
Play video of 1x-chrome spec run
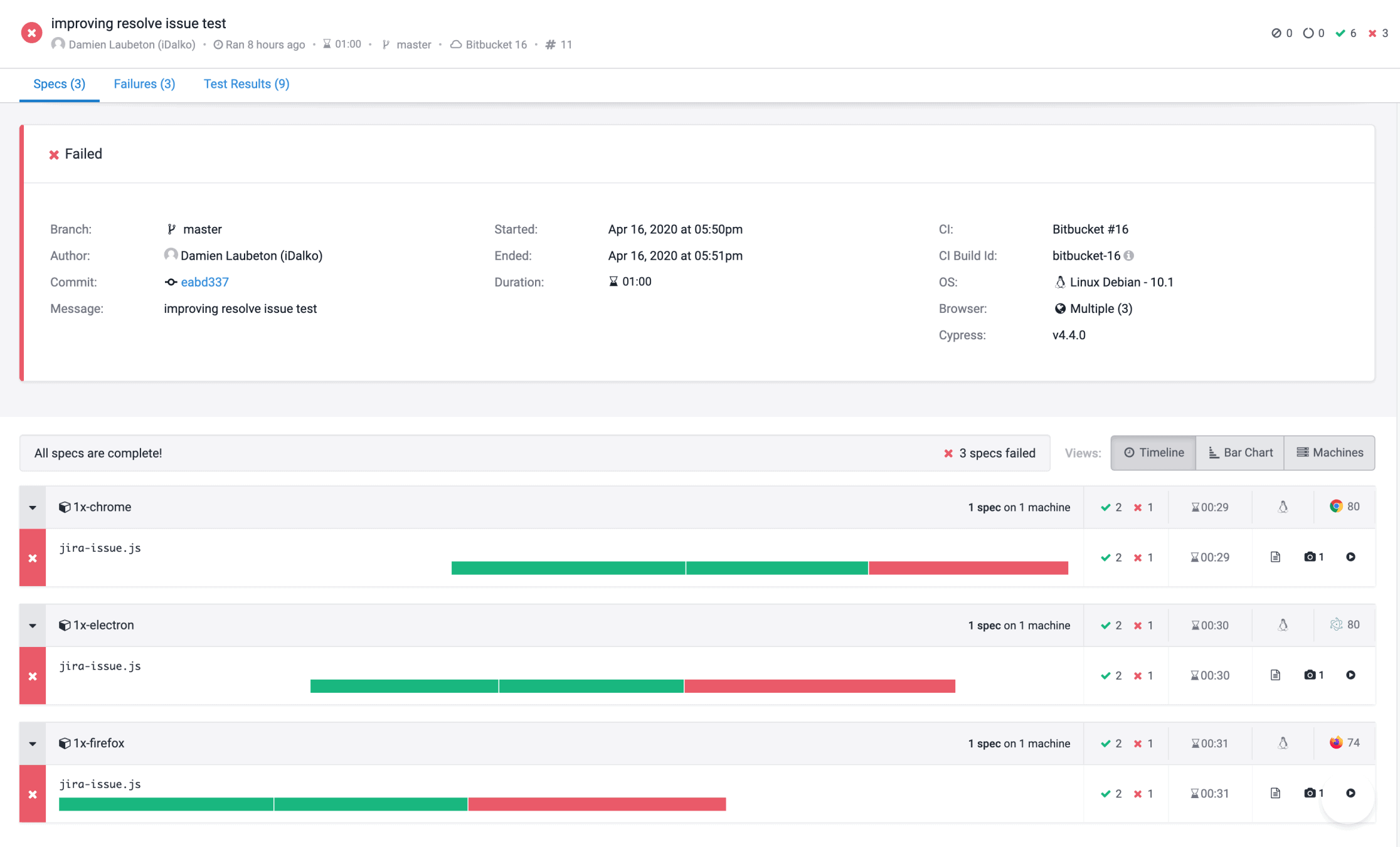click(1350, 557)
